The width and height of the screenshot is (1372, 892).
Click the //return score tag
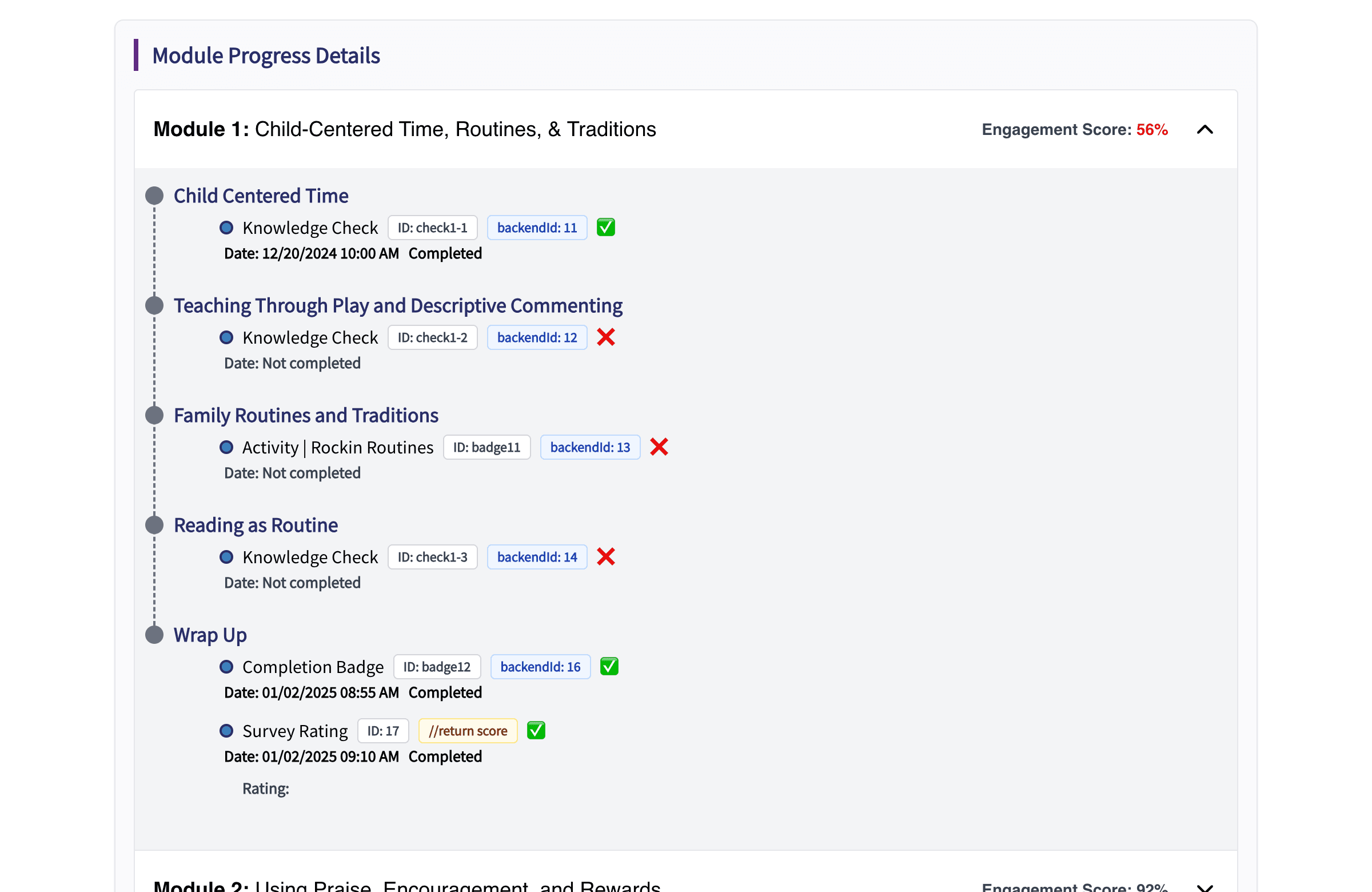[x=468, y=731]
